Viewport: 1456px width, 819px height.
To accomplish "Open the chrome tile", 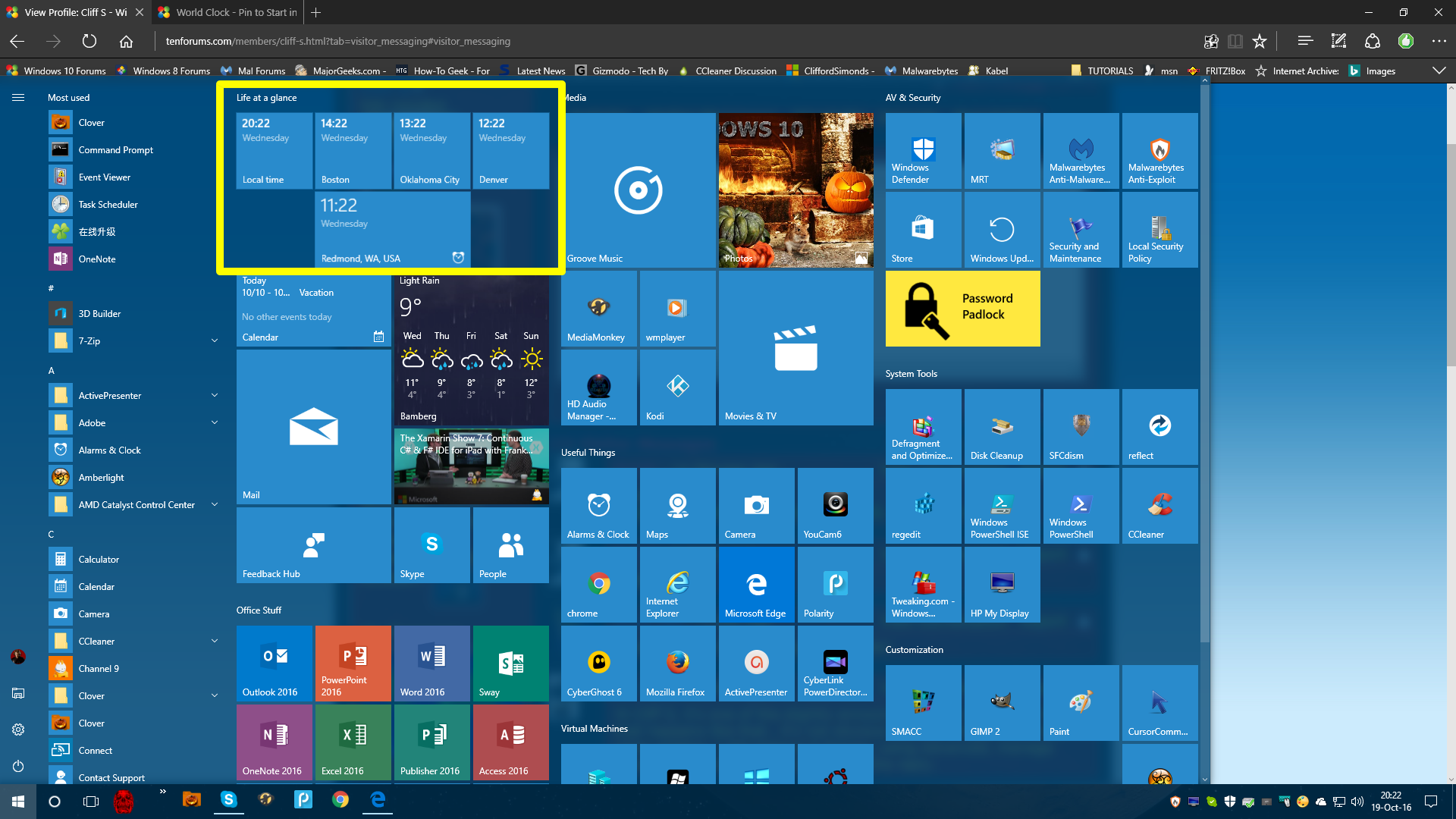I will pos(598,585).
